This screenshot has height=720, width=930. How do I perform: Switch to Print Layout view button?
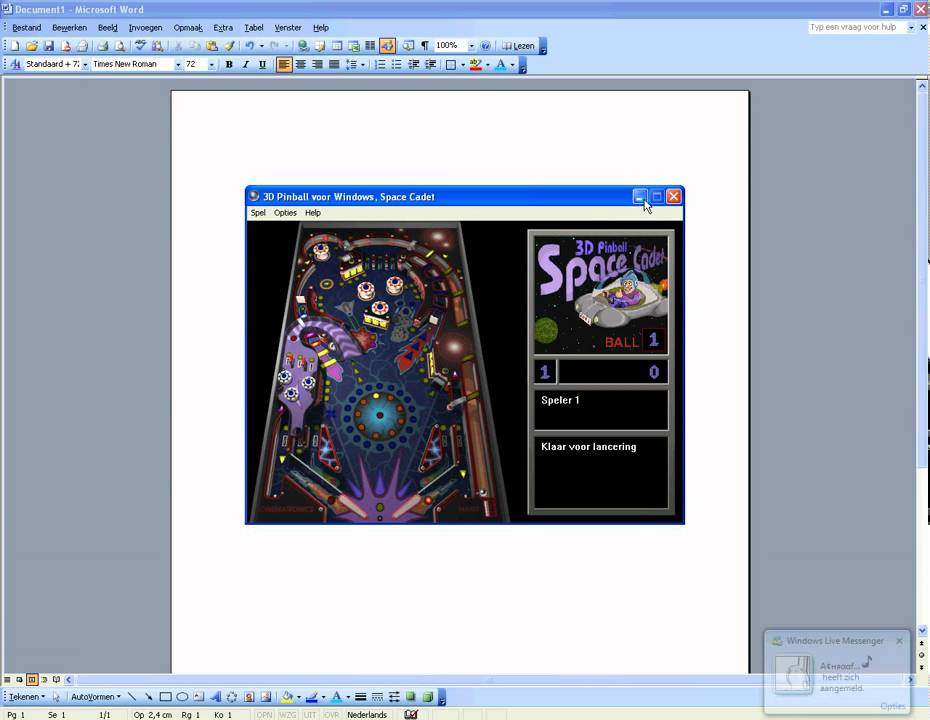coord(32,680)
